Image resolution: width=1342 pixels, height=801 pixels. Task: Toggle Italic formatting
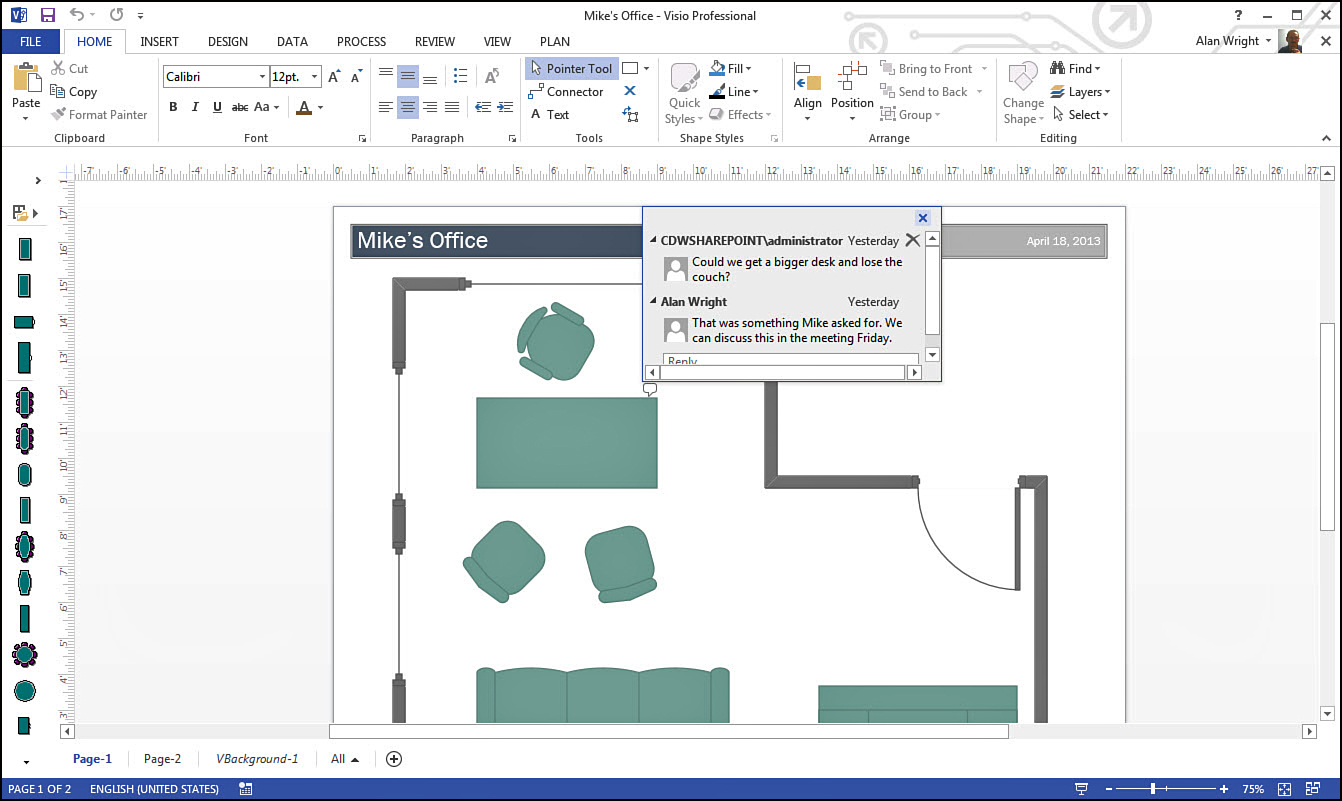[195, 107]
